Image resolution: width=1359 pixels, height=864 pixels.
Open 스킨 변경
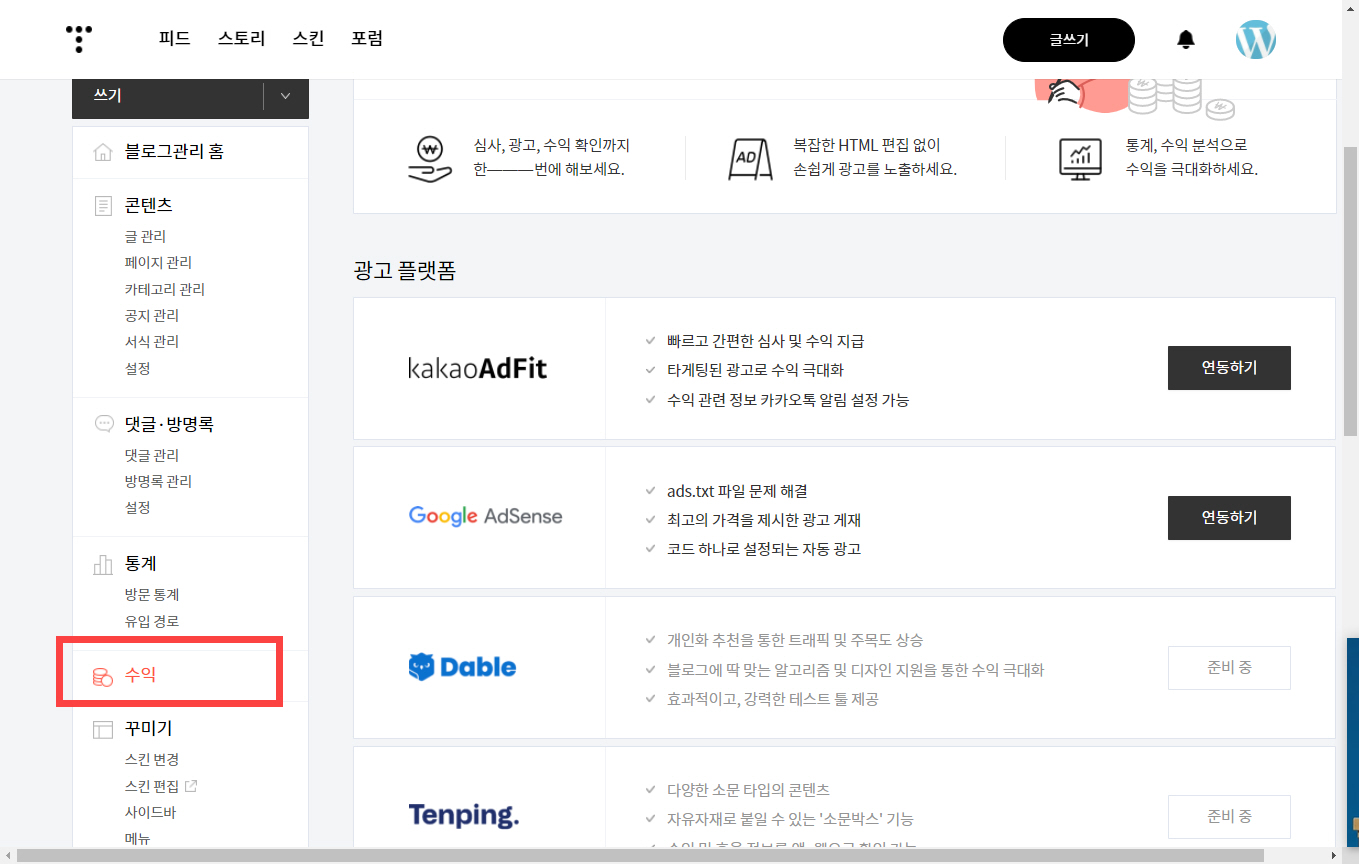[x=152, y=760]
